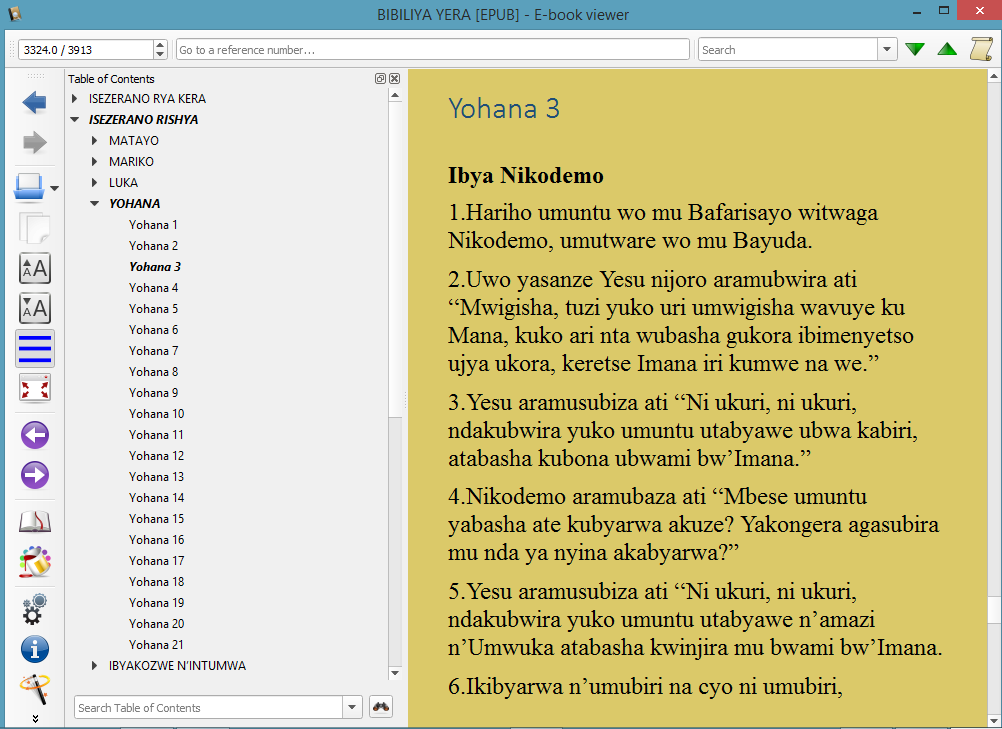Go to the previous page with purple arrow
The width and height of the screenshot is (1002, 729).
pos(35,435)
